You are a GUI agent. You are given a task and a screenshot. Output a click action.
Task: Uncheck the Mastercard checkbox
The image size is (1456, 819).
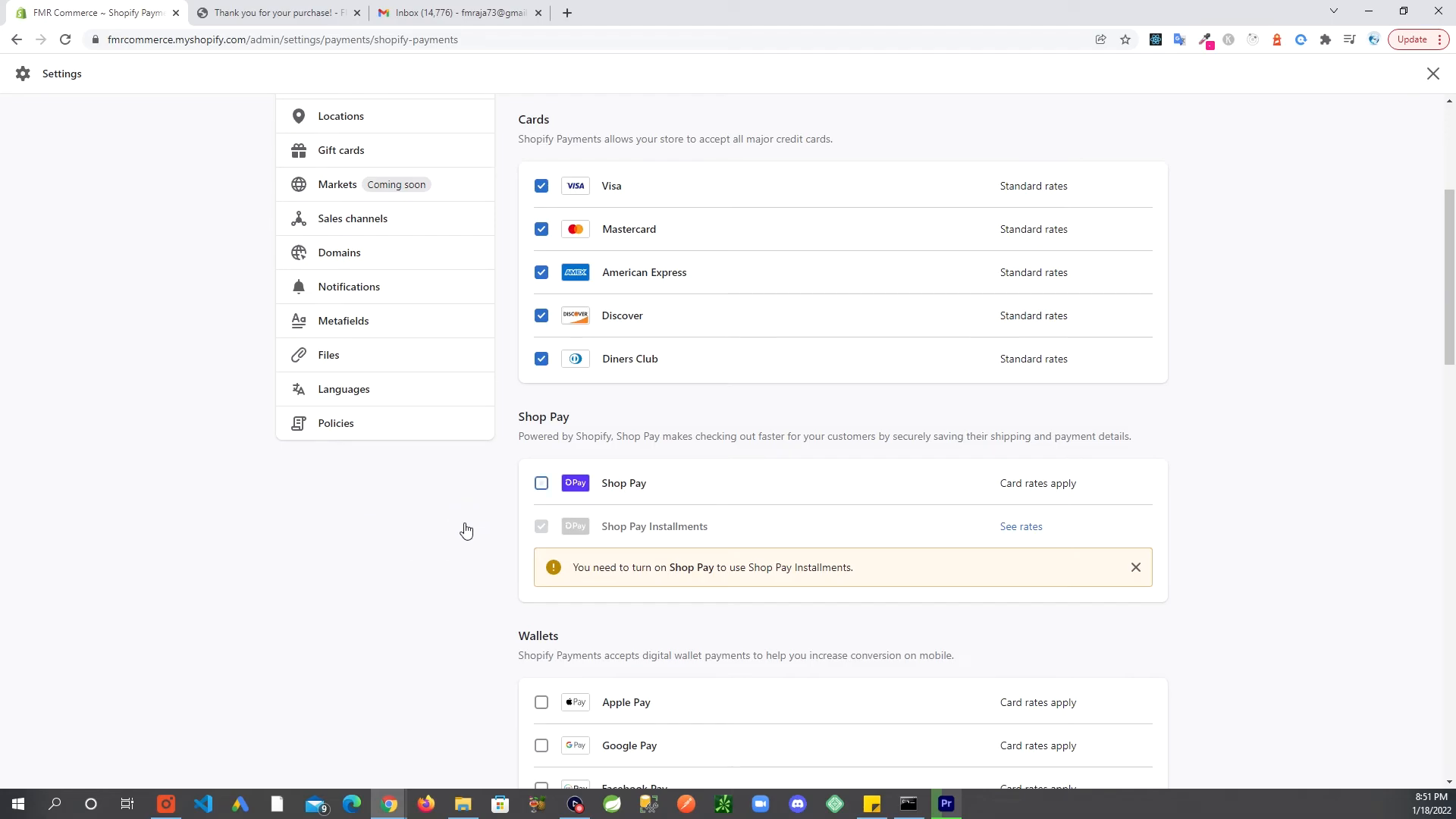[x=541, y=229]
